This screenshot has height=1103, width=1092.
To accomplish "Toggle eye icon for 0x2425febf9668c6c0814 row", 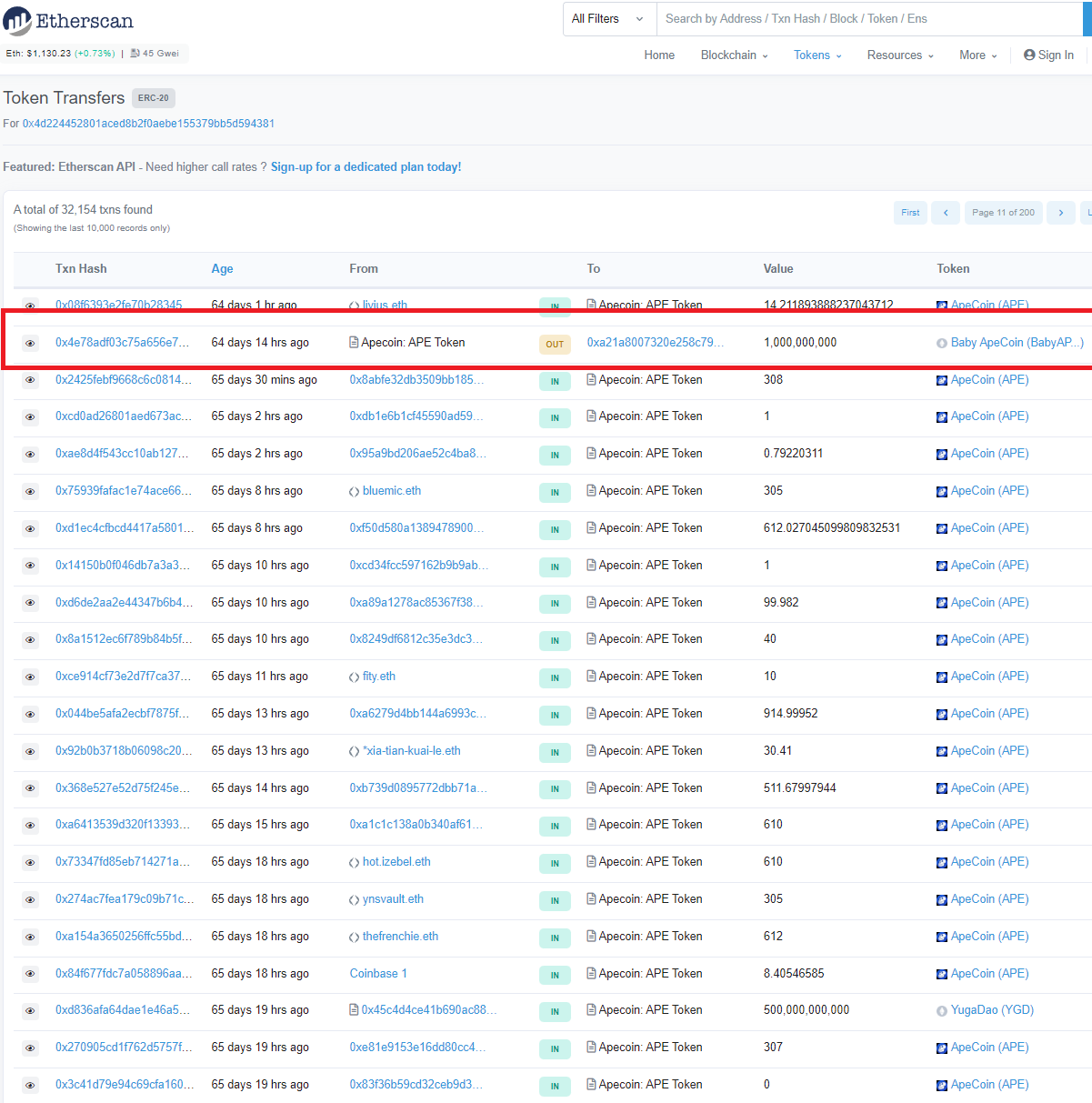I will click(x=30, y=380).
